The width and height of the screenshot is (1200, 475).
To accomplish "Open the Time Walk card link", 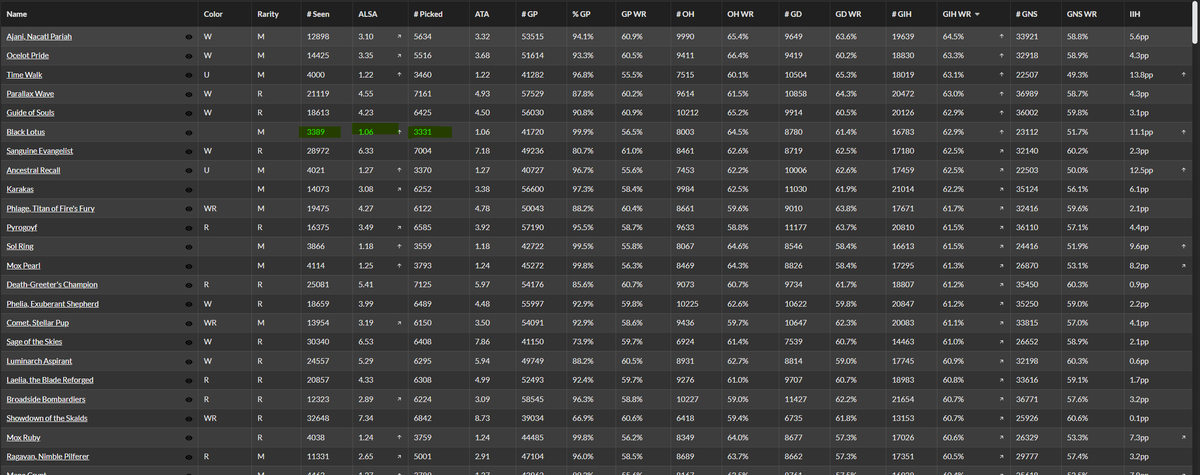I will tap(24, 75).
